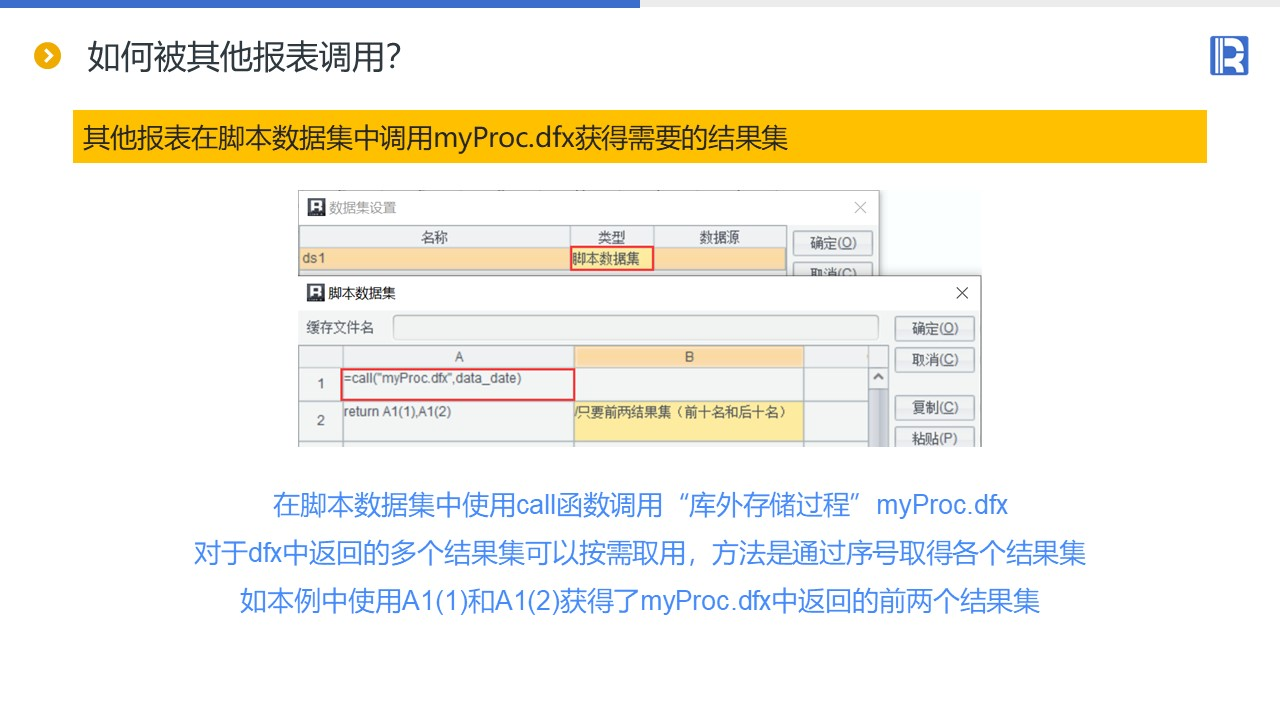The width and height of the screenshot is (1280, 720).
Task: Click the row 2 header in the grid
Action: [x=321, y=420]
